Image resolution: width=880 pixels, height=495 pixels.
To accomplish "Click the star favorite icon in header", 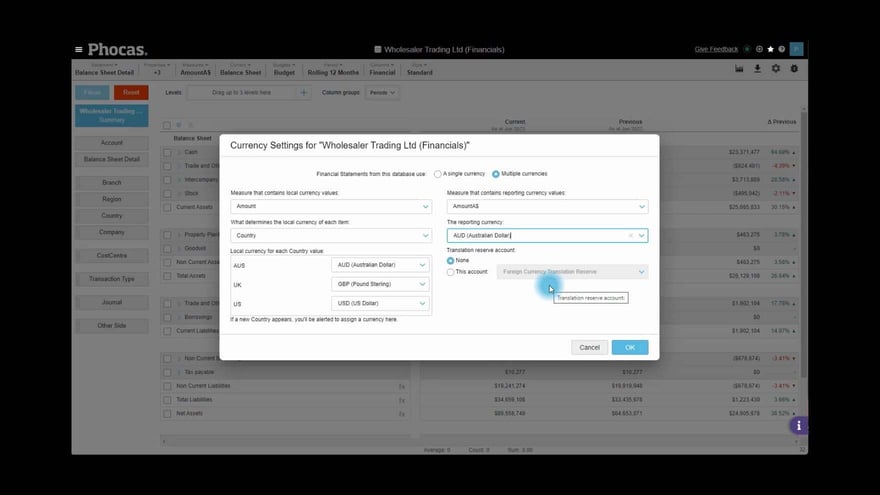I will (x=771, y=49).
